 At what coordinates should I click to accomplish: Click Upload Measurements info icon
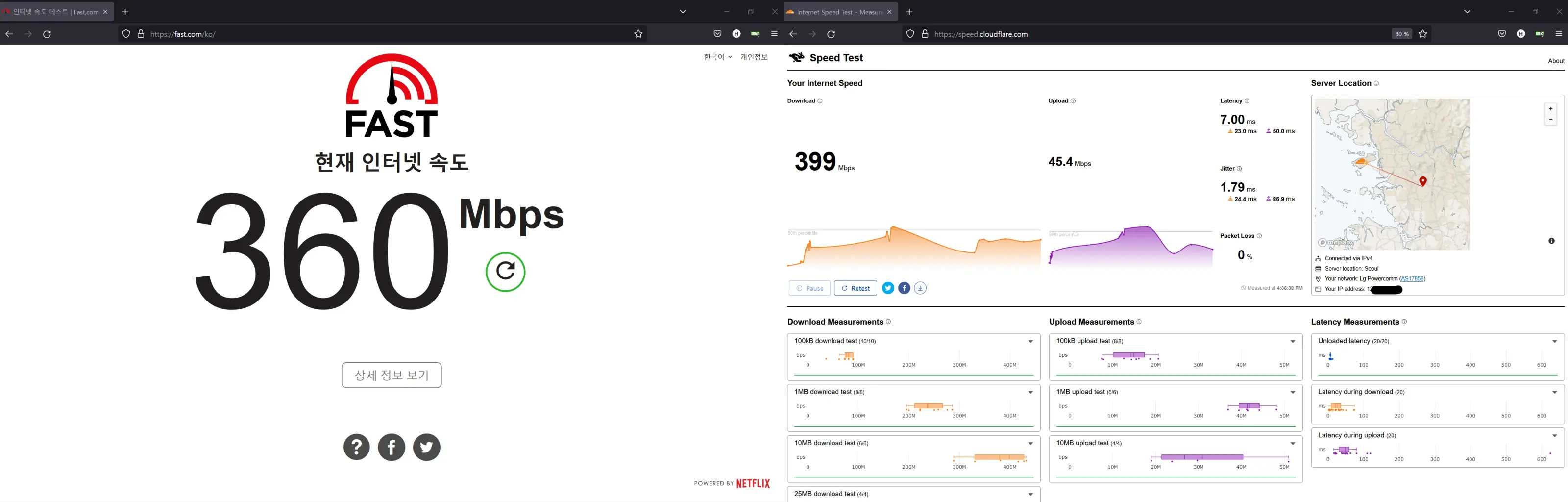pos(1139,322)
